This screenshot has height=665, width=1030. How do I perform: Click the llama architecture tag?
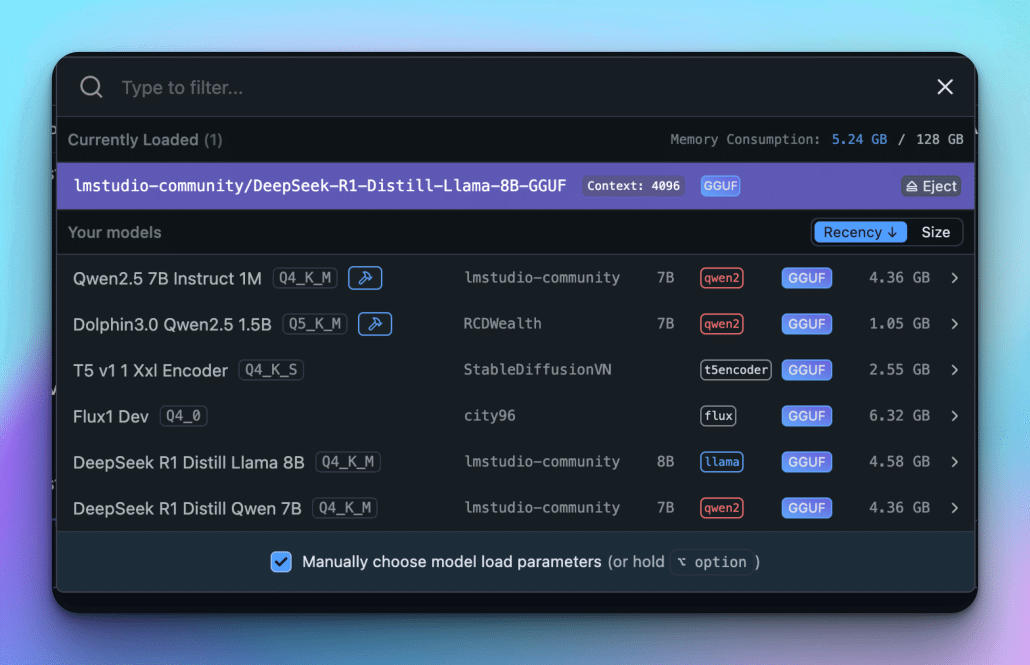721,462
